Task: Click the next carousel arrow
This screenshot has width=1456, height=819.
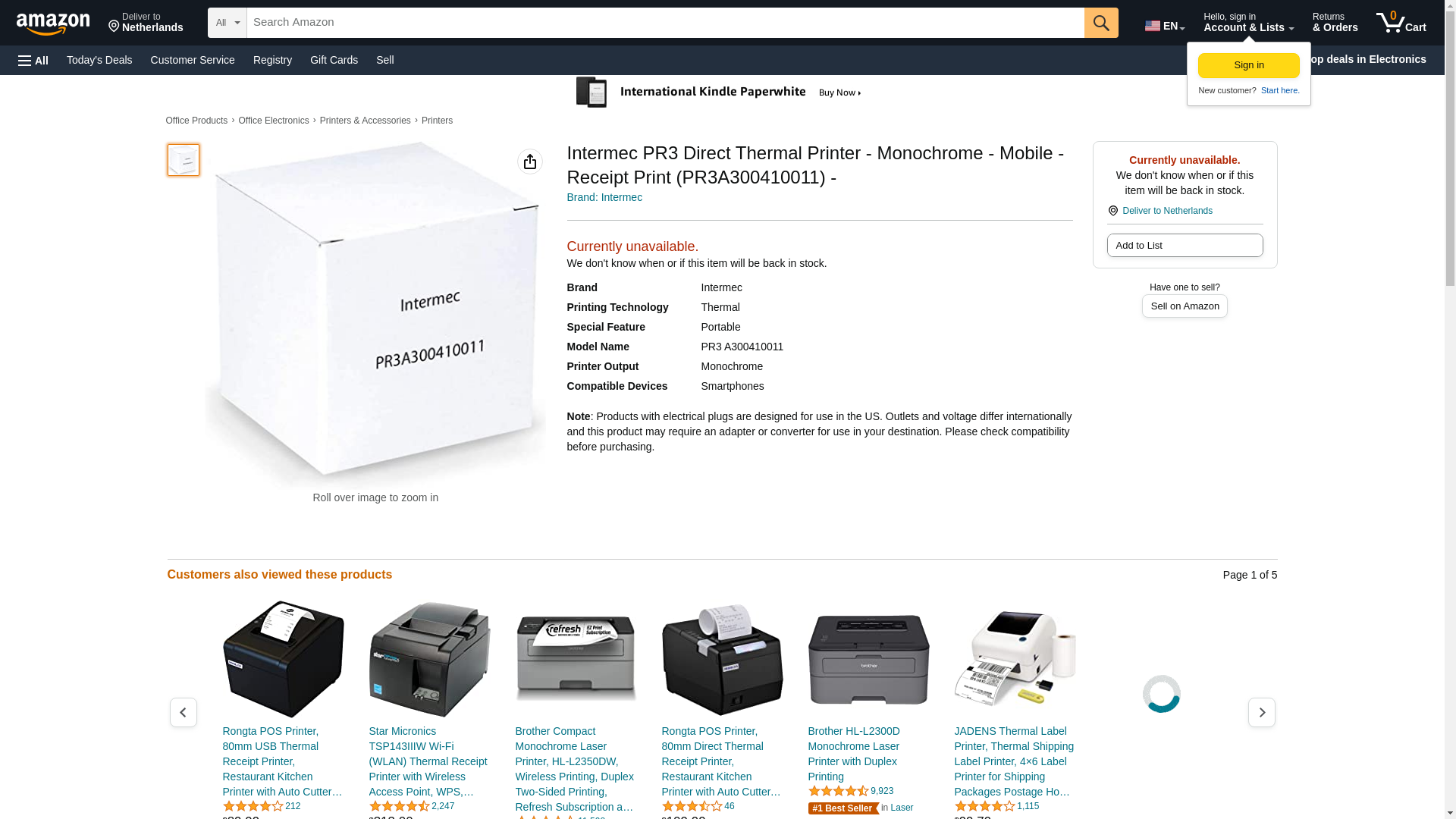Action: coord(1262,712)
